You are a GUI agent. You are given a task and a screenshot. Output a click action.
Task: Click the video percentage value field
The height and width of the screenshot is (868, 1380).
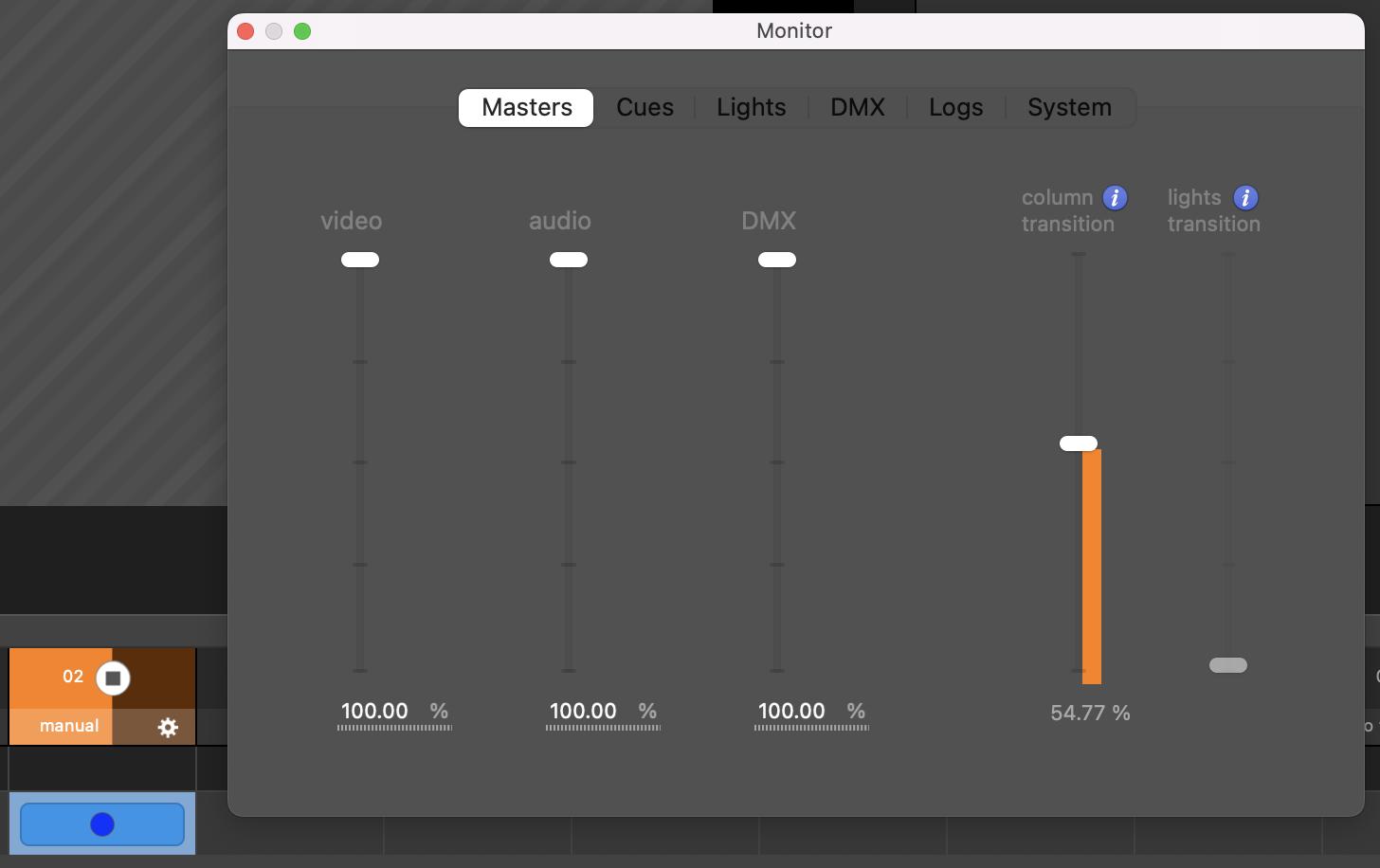click(375, 712)
